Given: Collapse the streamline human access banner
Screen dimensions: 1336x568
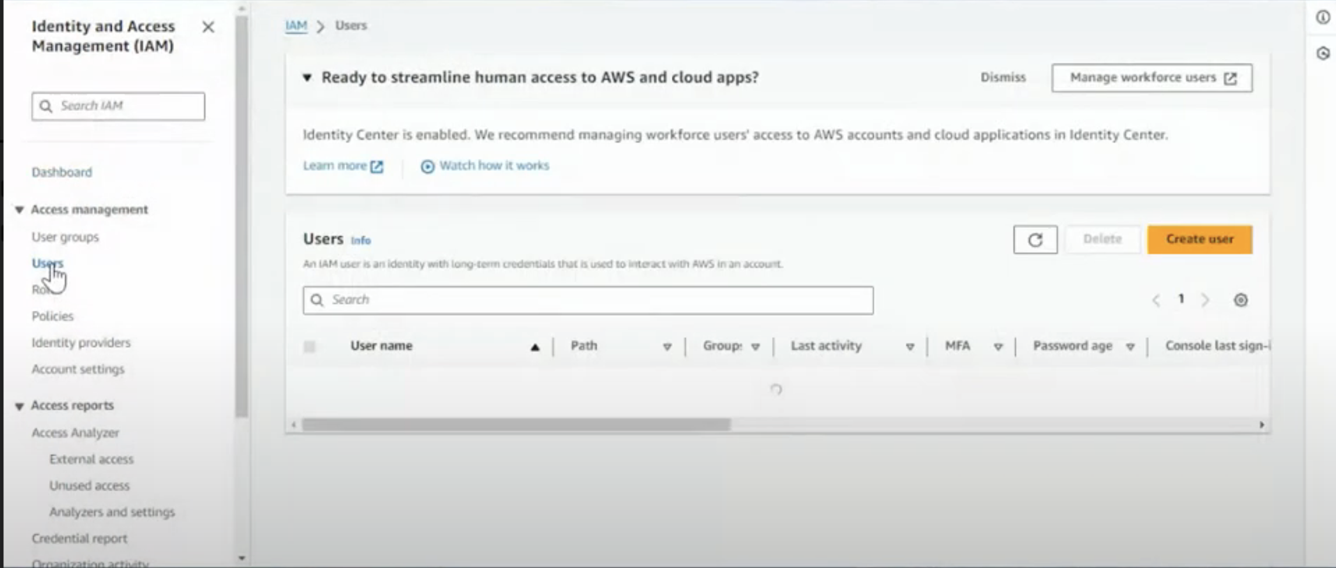Looking at the screenshot, I should coord(308,77).
